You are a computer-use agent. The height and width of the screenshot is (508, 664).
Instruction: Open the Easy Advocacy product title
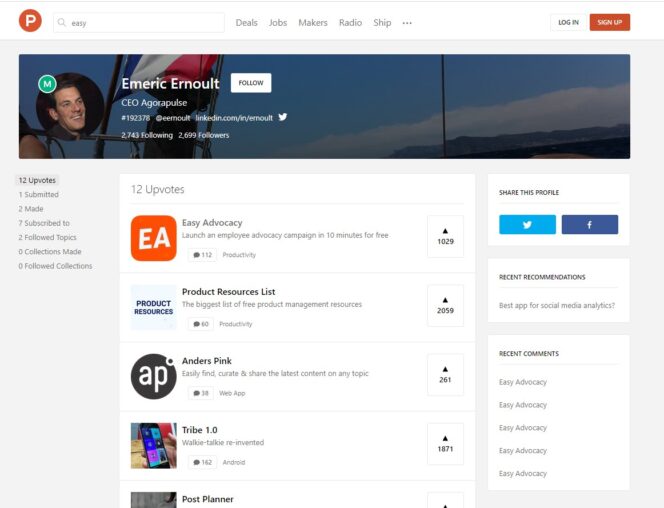coord(212,223)
